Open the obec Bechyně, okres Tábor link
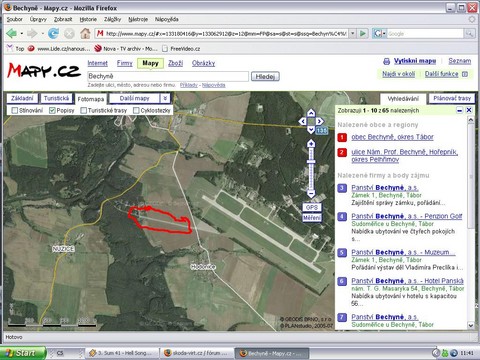Image resolution: width=480 pixels, height=360 pixels. (392, 137)
